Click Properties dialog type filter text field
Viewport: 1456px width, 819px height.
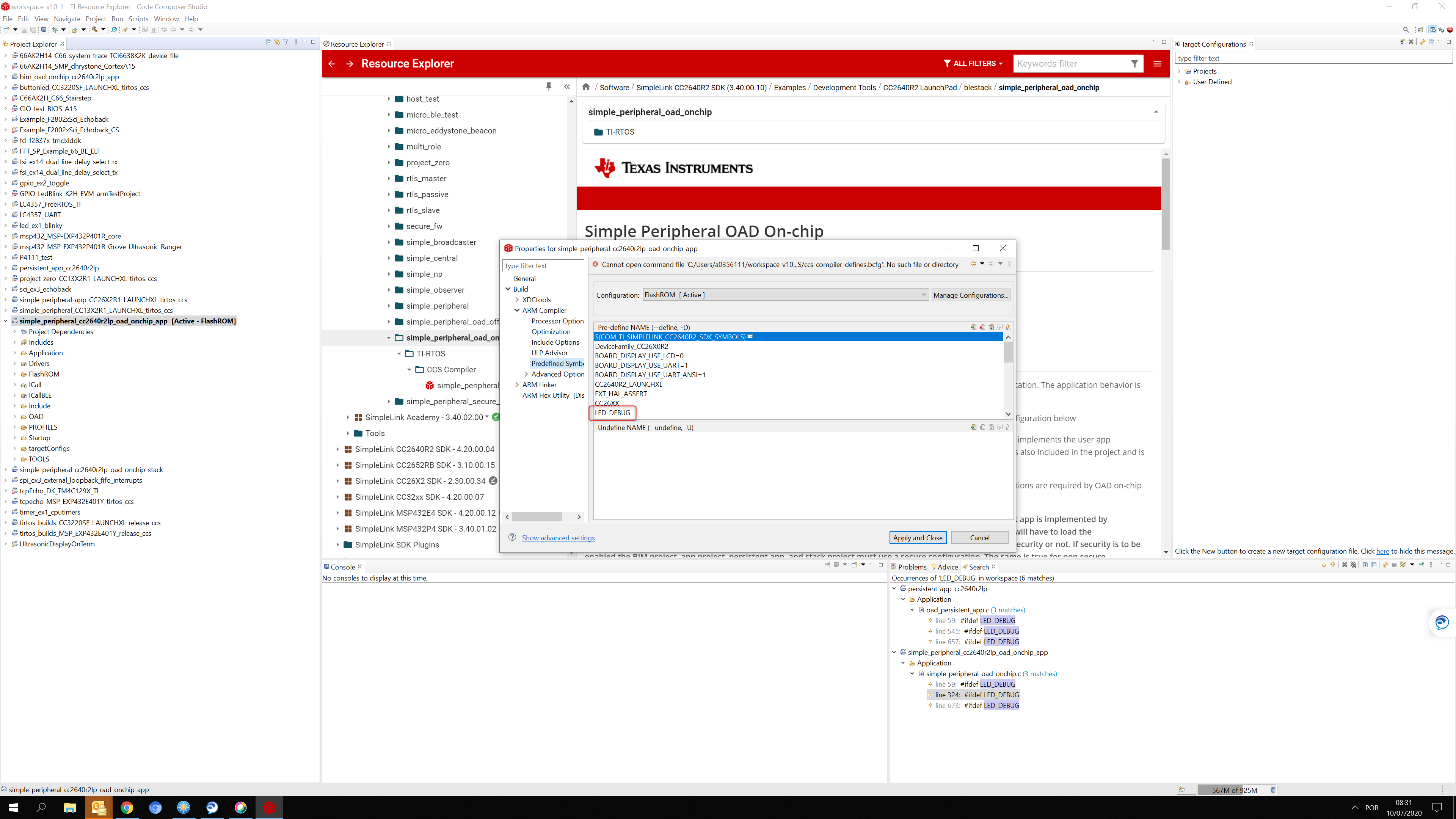[x=543, y=266]
